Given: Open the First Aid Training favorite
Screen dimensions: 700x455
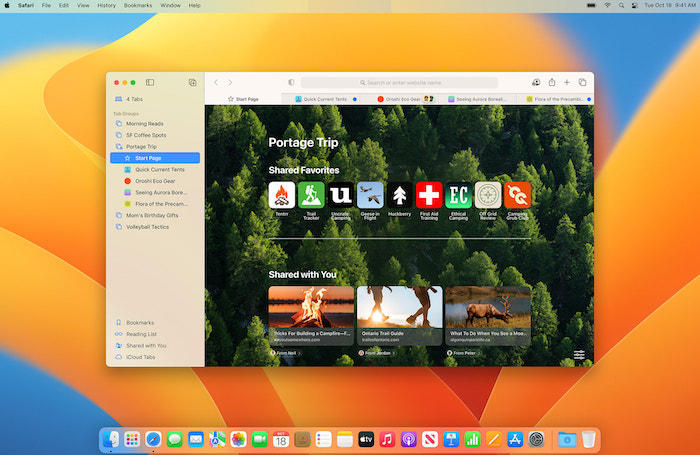Looking at the screenshot, I should (x=429, y=195).
